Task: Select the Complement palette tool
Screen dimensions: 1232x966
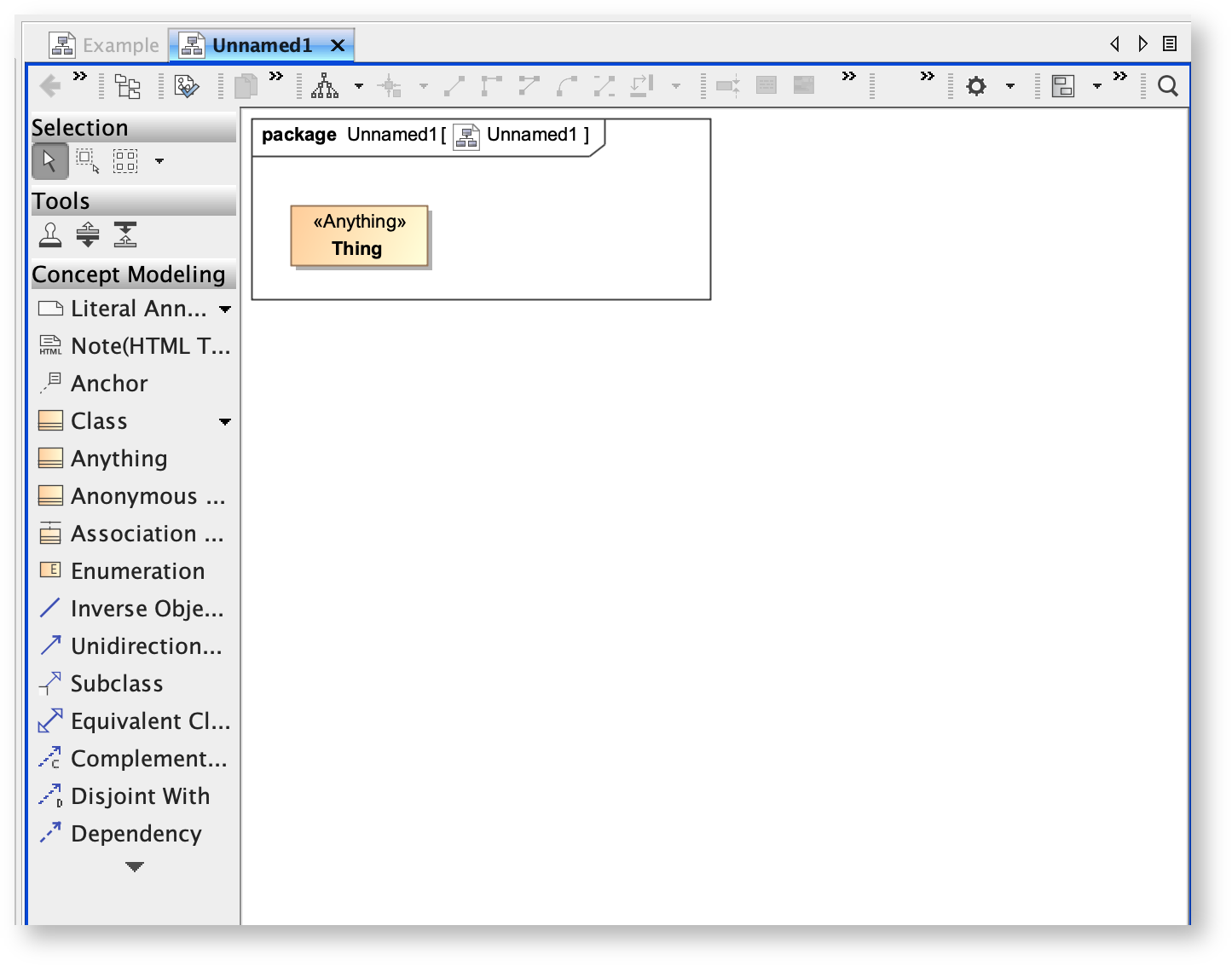Action: click(134, 759)
